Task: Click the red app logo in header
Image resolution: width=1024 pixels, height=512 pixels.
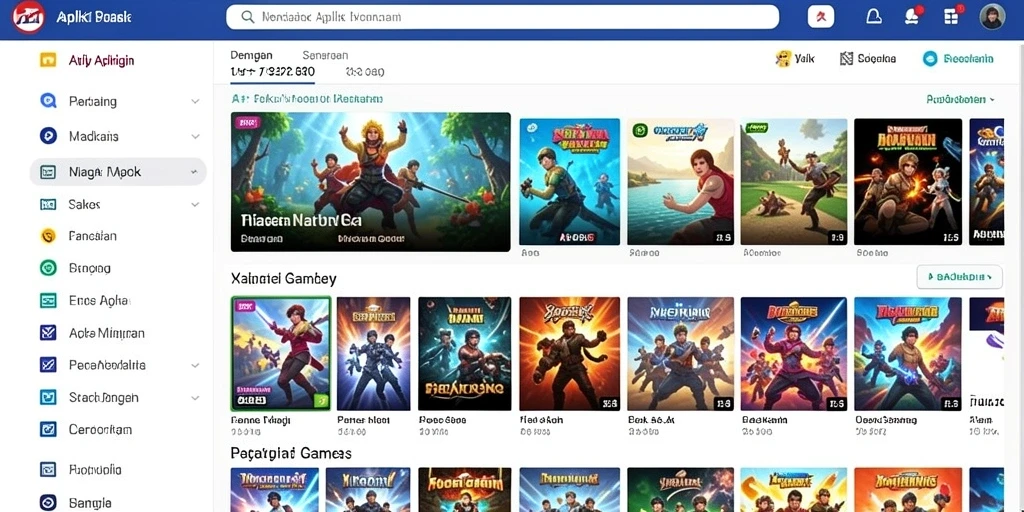Action: click(x=29, y=17)
